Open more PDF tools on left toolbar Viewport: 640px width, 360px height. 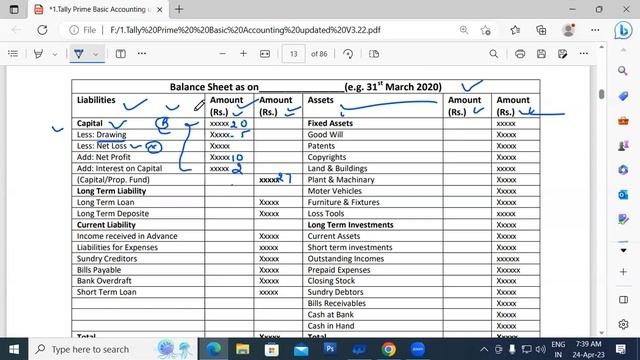pos(142,53)
